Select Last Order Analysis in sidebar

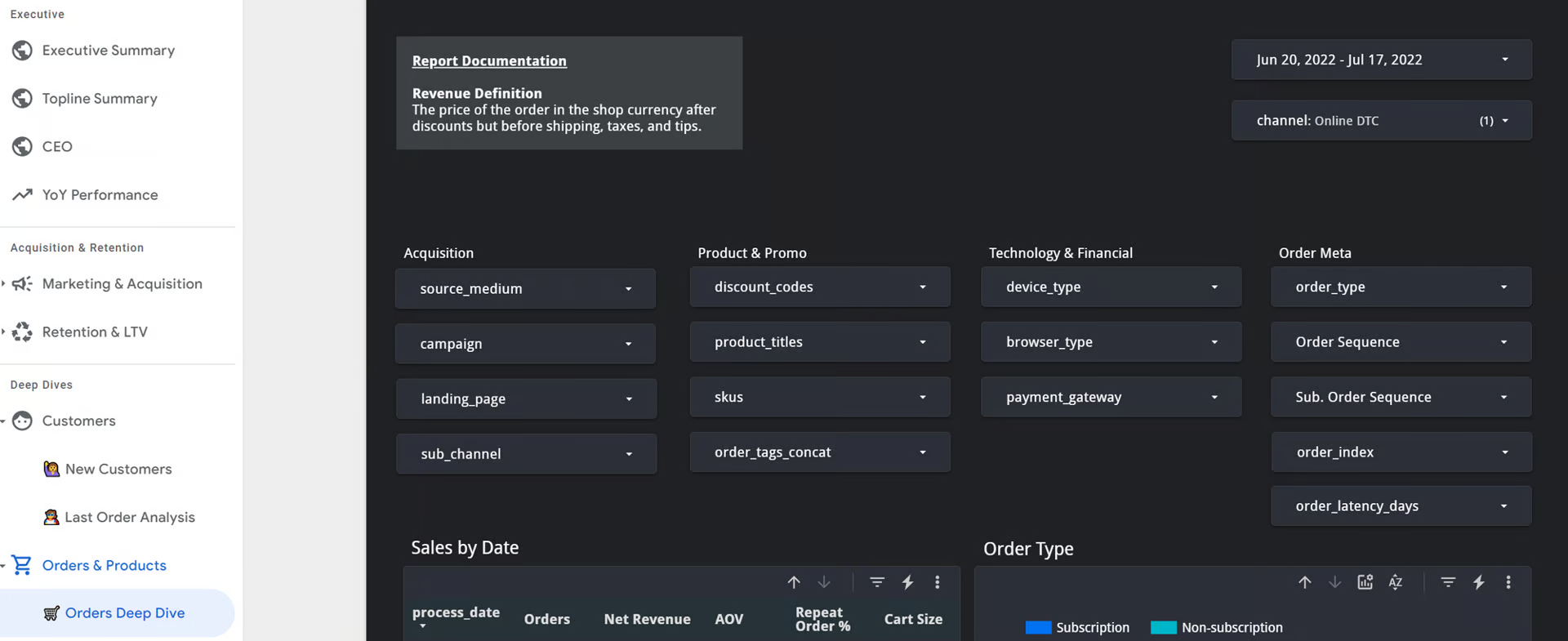pos(129,518)
